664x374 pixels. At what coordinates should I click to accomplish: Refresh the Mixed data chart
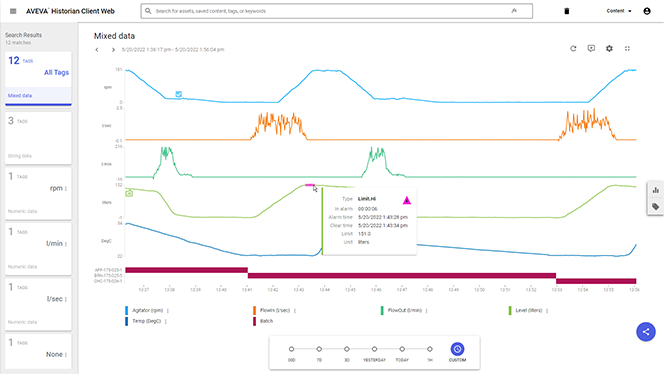pyautogui.click(x=573, y=49)
